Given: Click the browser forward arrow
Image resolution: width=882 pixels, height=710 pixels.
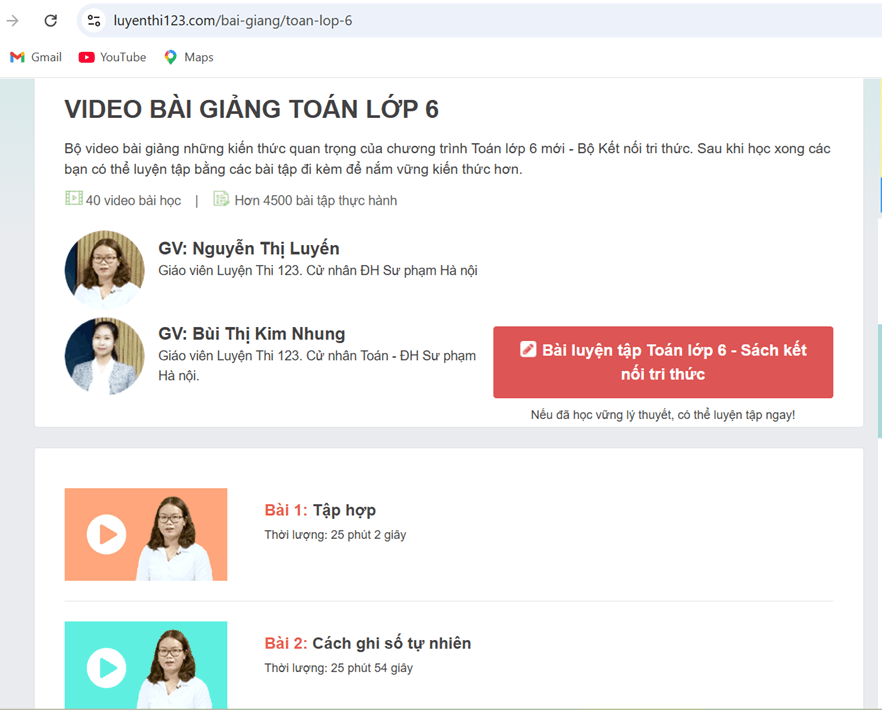Looking at the screenshot, I should 12,21.
